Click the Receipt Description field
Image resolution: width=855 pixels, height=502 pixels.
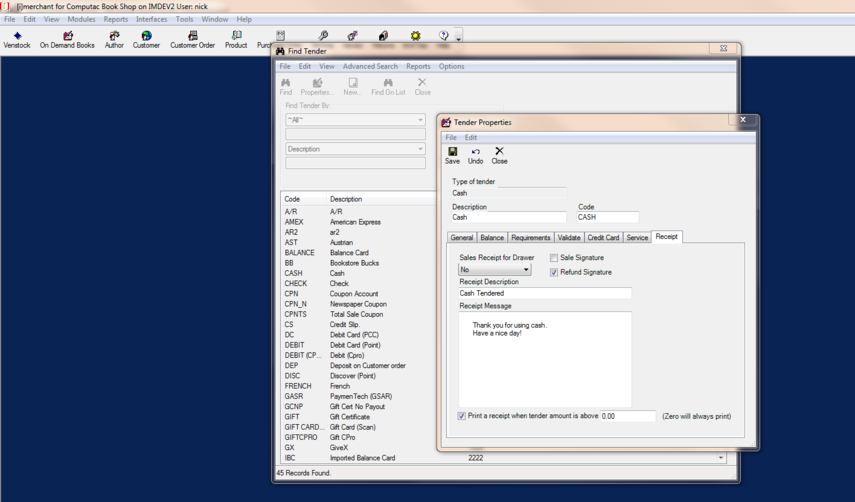tap(545, 293)
